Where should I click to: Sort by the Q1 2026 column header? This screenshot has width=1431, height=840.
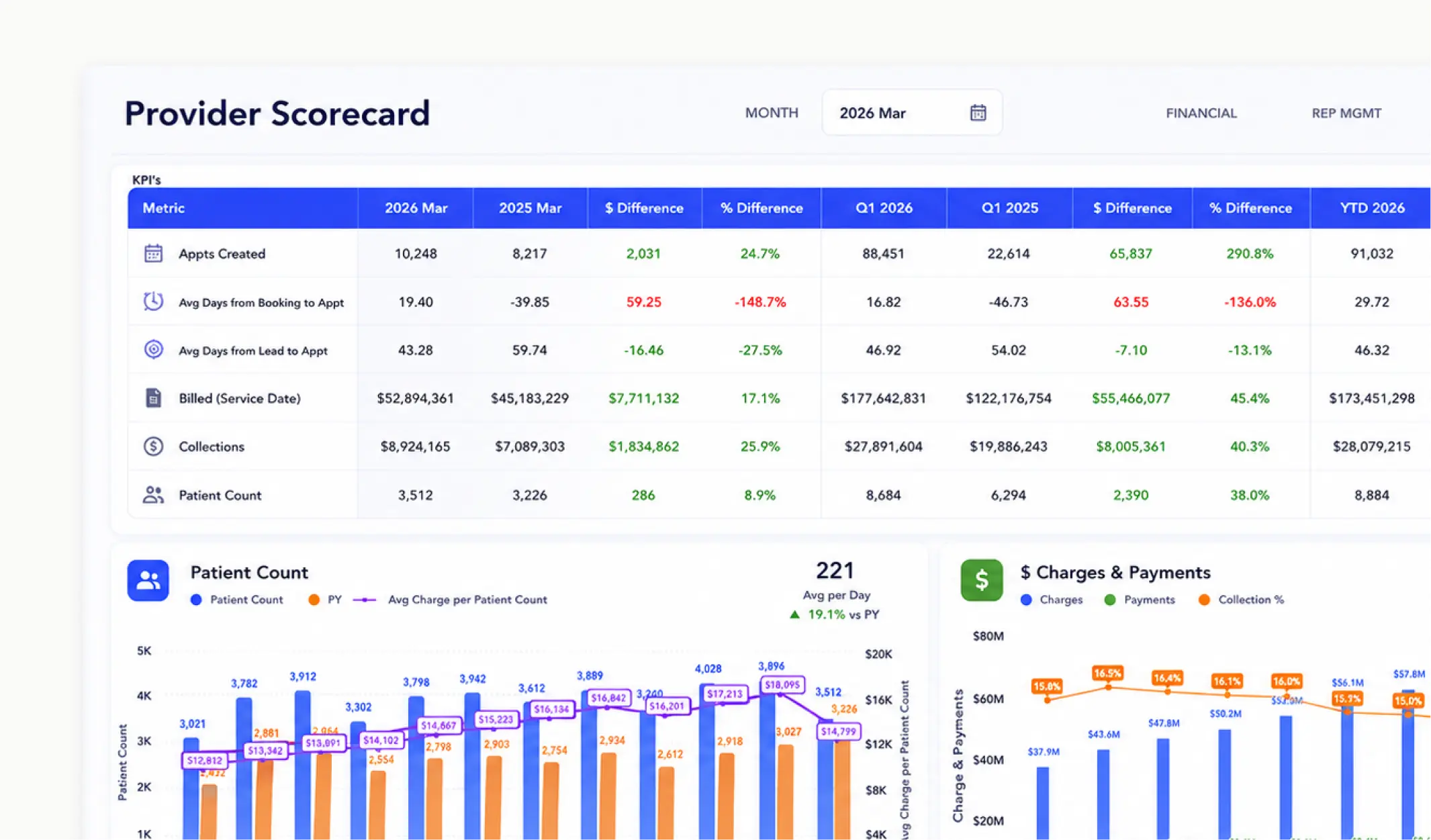coord(884,208)
